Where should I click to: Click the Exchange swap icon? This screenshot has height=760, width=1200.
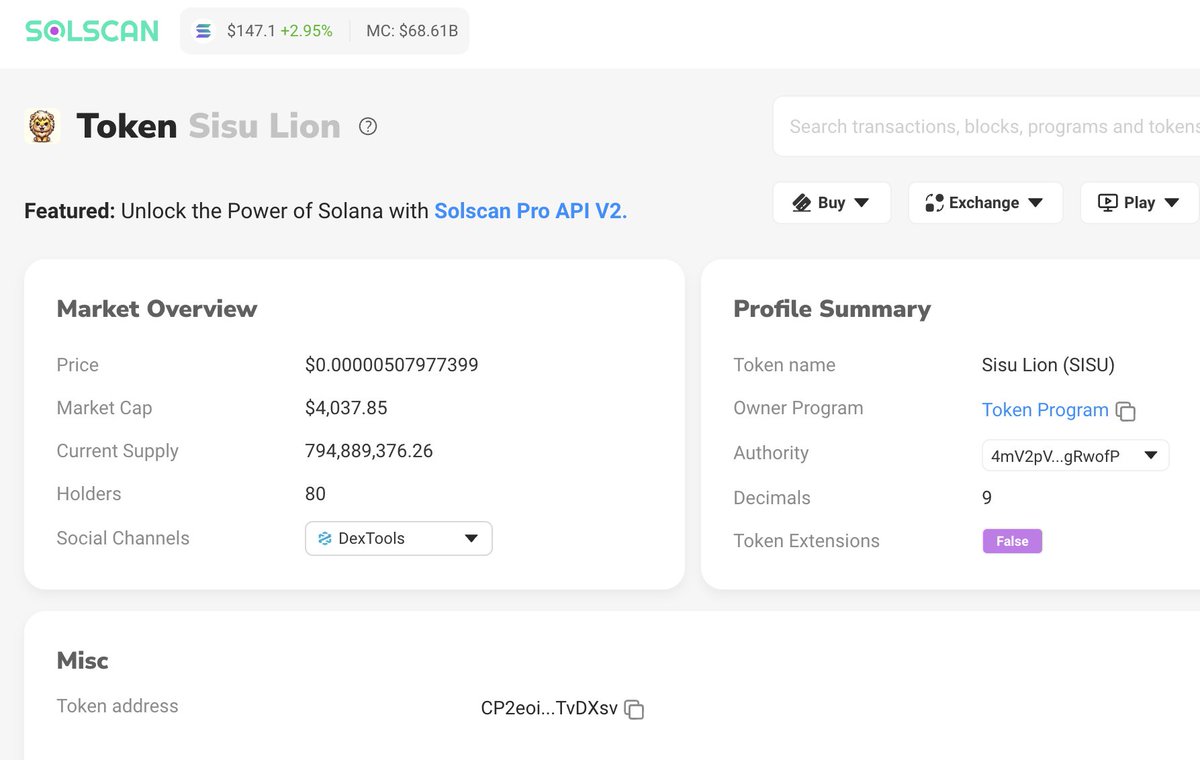click(x=934, y=203)
